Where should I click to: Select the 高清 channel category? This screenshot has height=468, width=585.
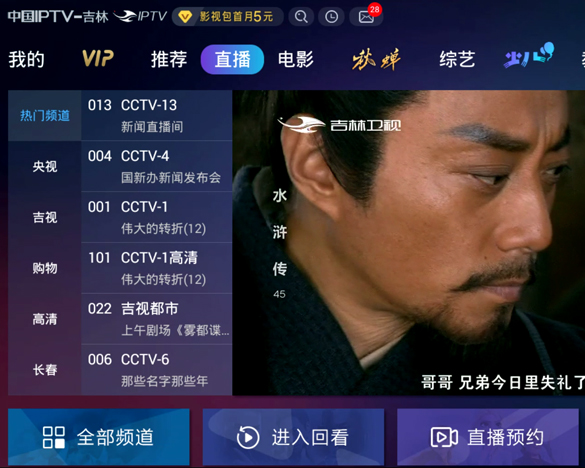coord(45,319)
